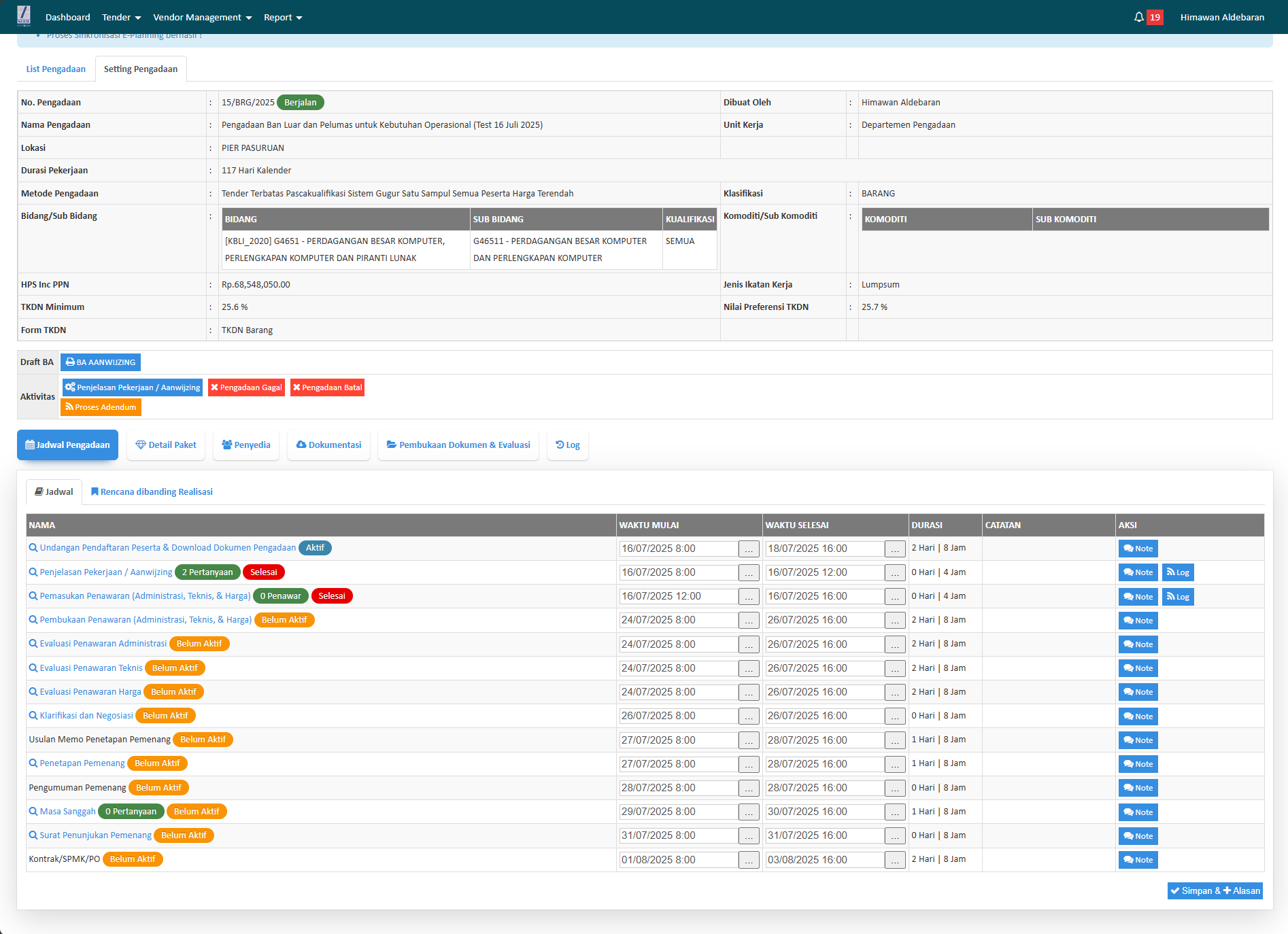Click Pengadaan Gagal red button
This screenshot has width=1288, height=934.
click(246, 387)
